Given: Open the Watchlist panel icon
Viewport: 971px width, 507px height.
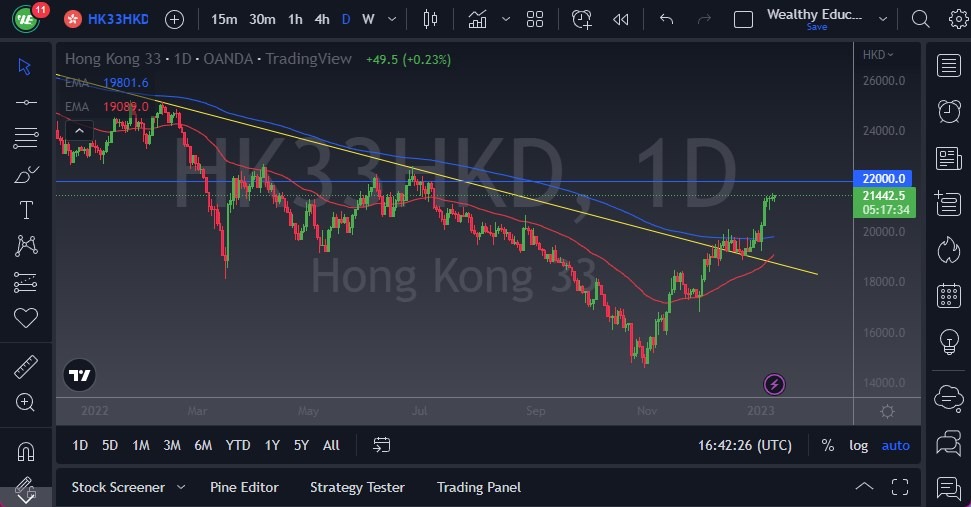Looking at the screenshot, I should (949, 65).
